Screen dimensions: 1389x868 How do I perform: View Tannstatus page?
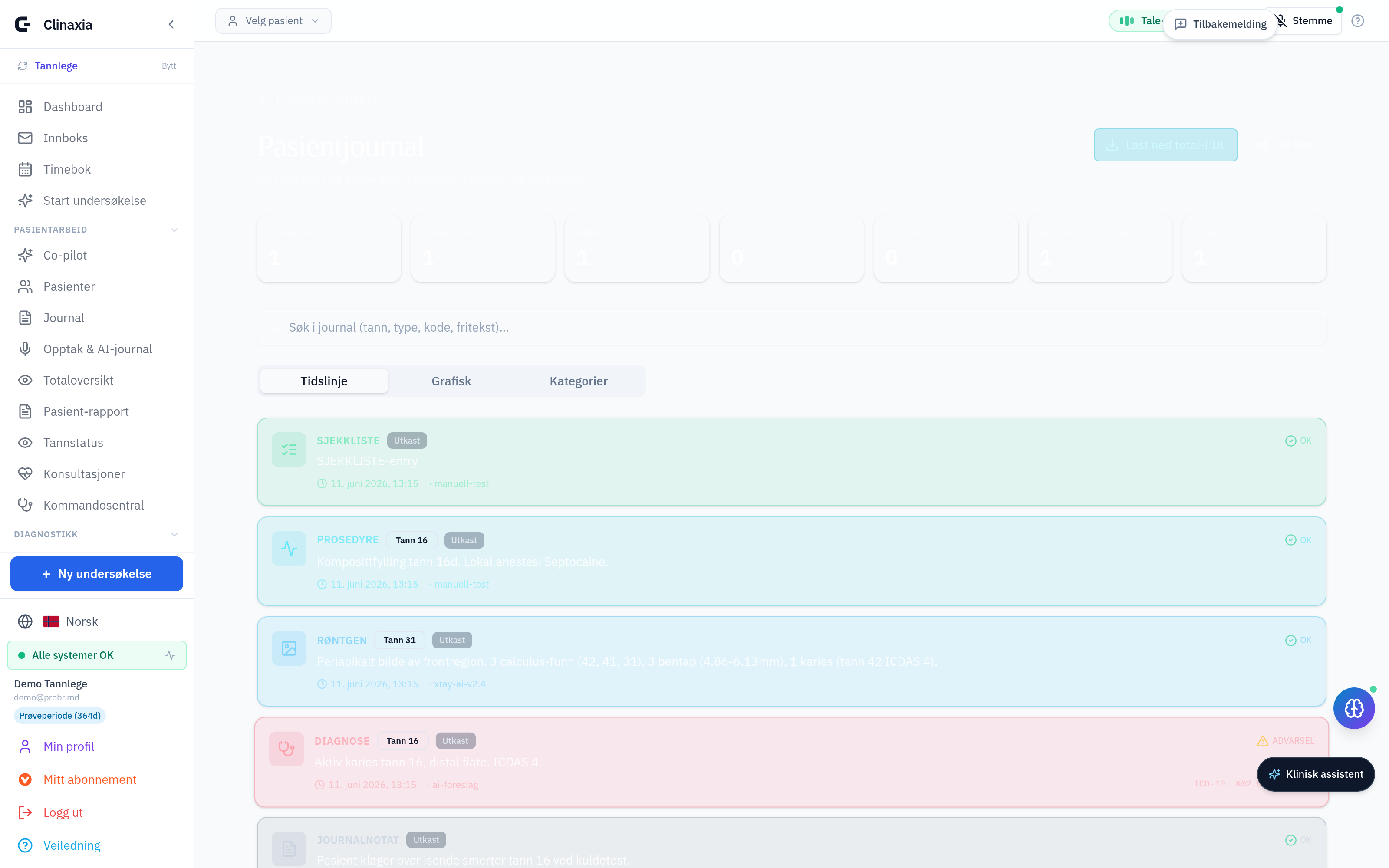click(x=96, y=443)
